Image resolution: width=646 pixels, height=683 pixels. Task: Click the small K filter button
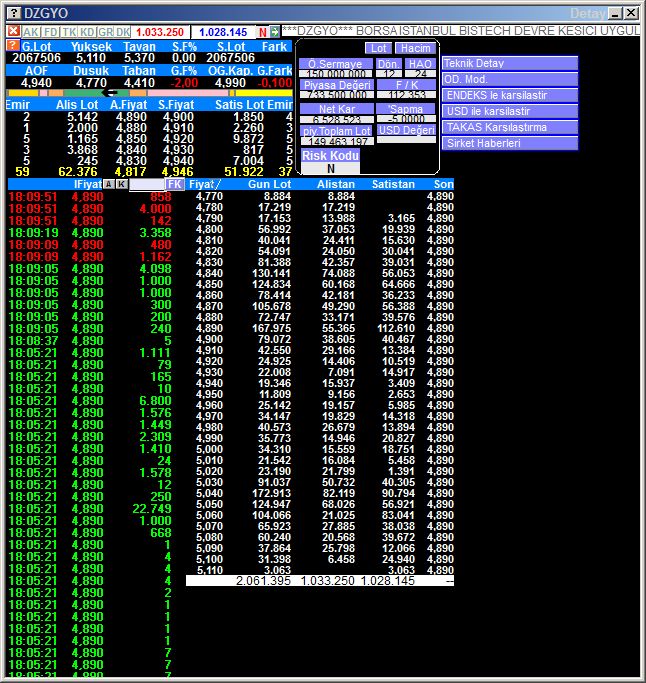[x=122, y=184]
